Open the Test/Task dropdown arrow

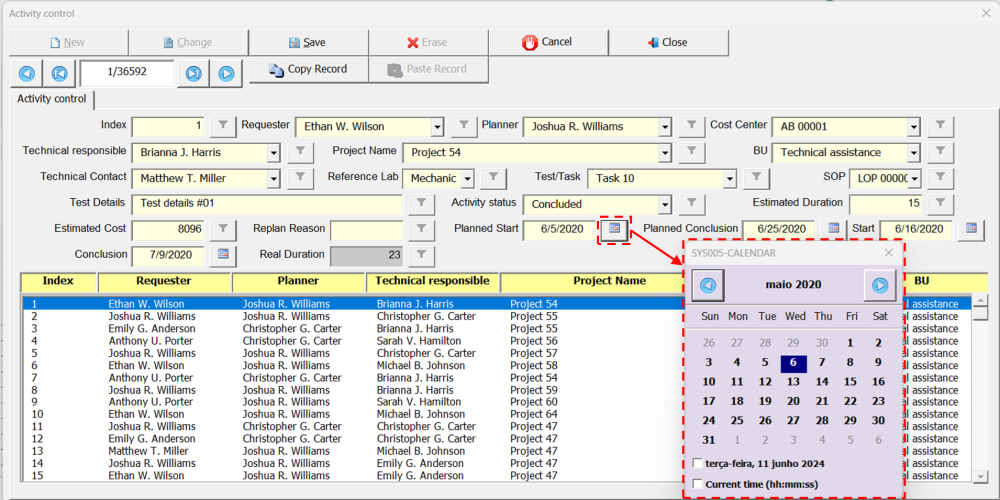(x=730, y=179)
